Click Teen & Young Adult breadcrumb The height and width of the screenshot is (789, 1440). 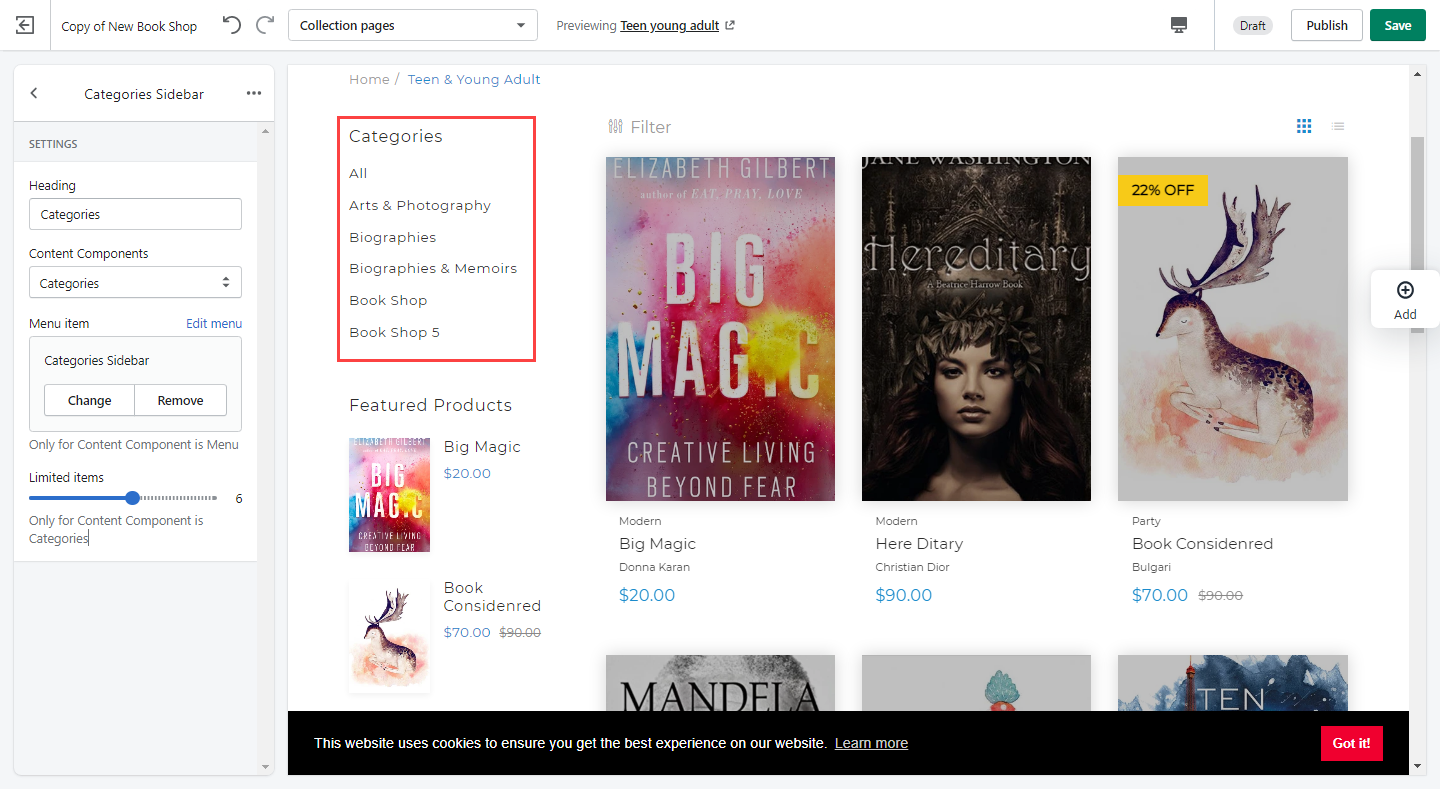tap(474, 79)
